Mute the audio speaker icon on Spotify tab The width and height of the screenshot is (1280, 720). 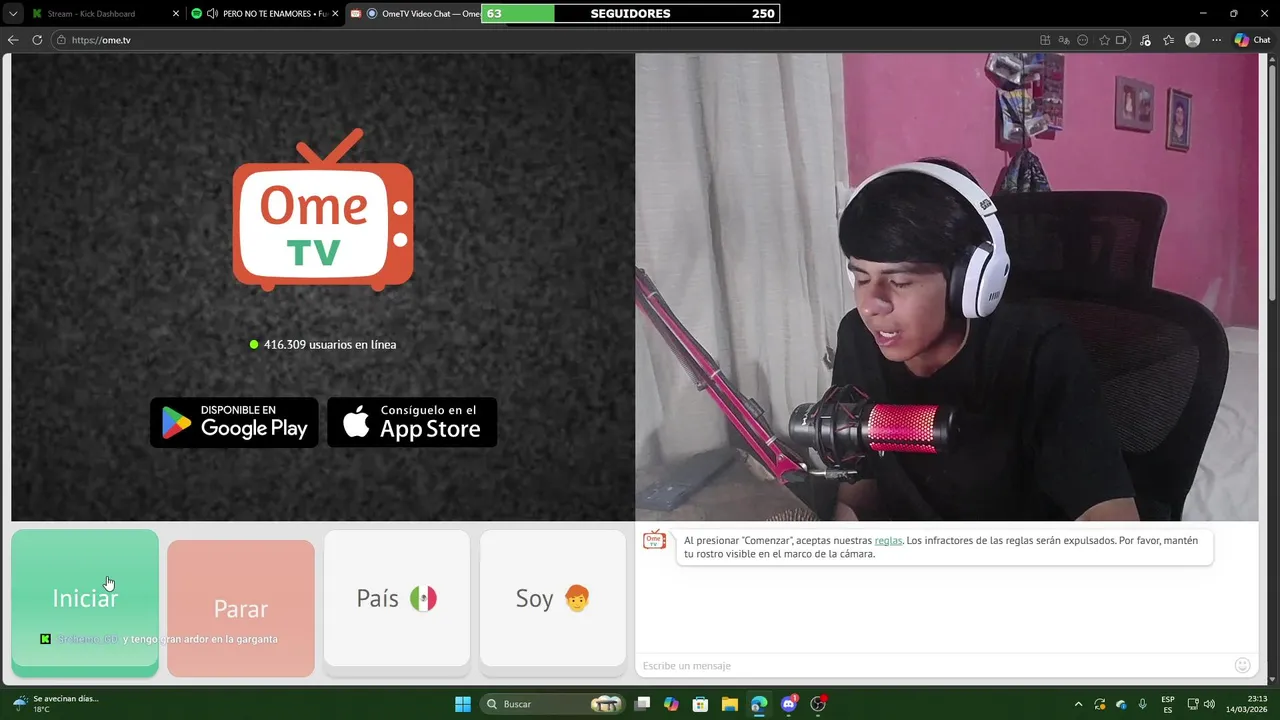coord(212,14)
